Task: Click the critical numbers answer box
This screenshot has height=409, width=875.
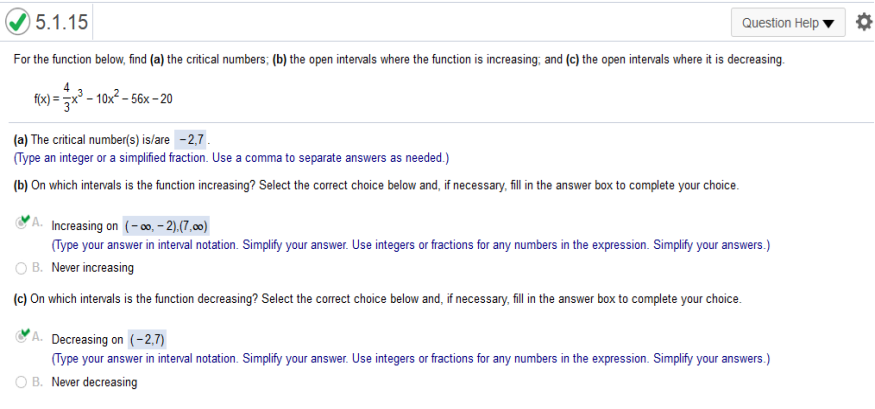Action: [190, 139]
